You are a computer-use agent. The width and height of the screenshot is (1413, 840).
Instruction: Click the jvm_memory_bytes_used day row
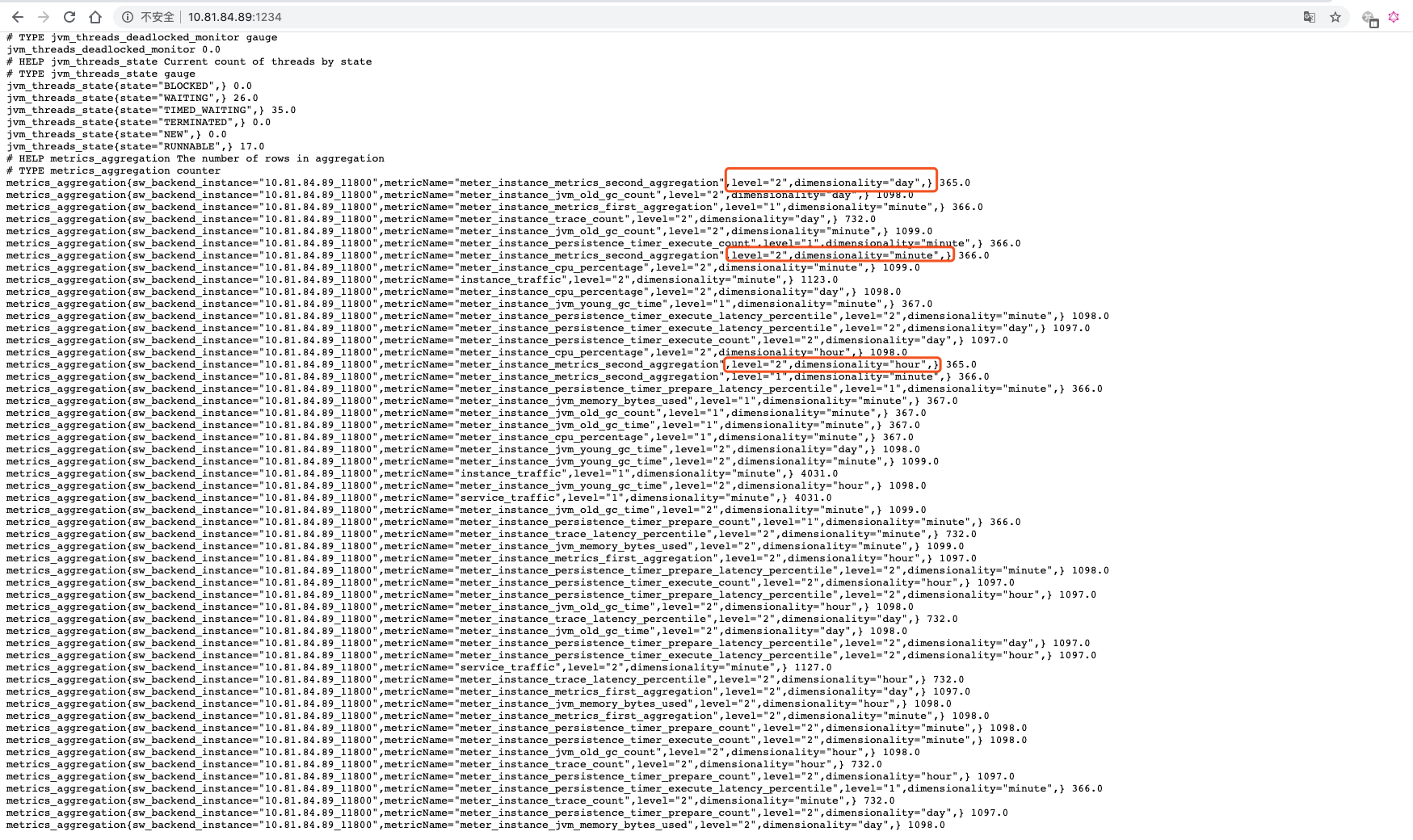click(x=476, y=825)
